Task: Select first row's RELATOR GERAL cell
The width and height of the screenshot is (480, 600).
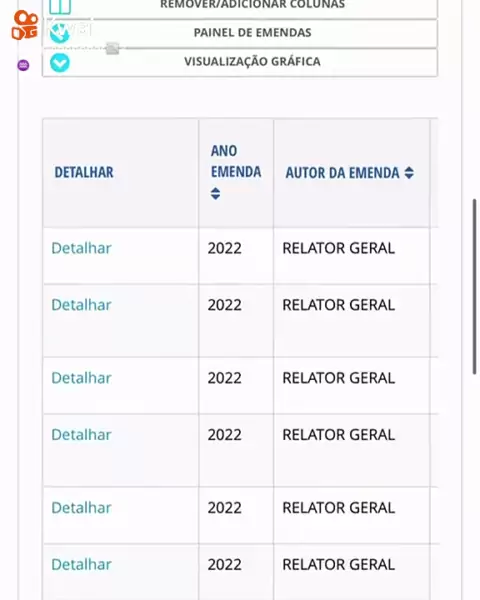Action: pos(352,256)
